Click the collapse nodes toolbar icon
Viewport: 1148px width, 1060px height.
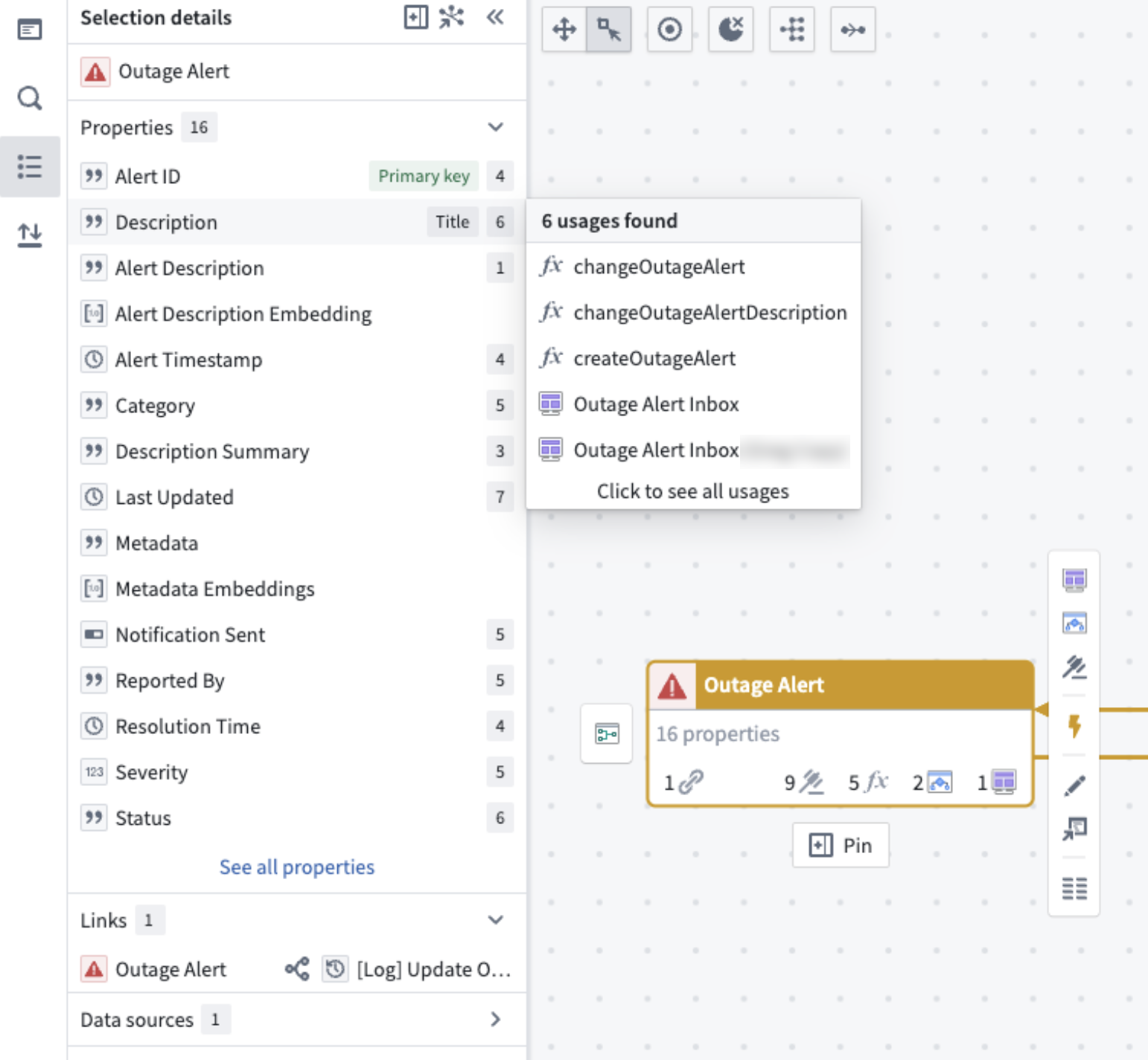coord(853,30)
